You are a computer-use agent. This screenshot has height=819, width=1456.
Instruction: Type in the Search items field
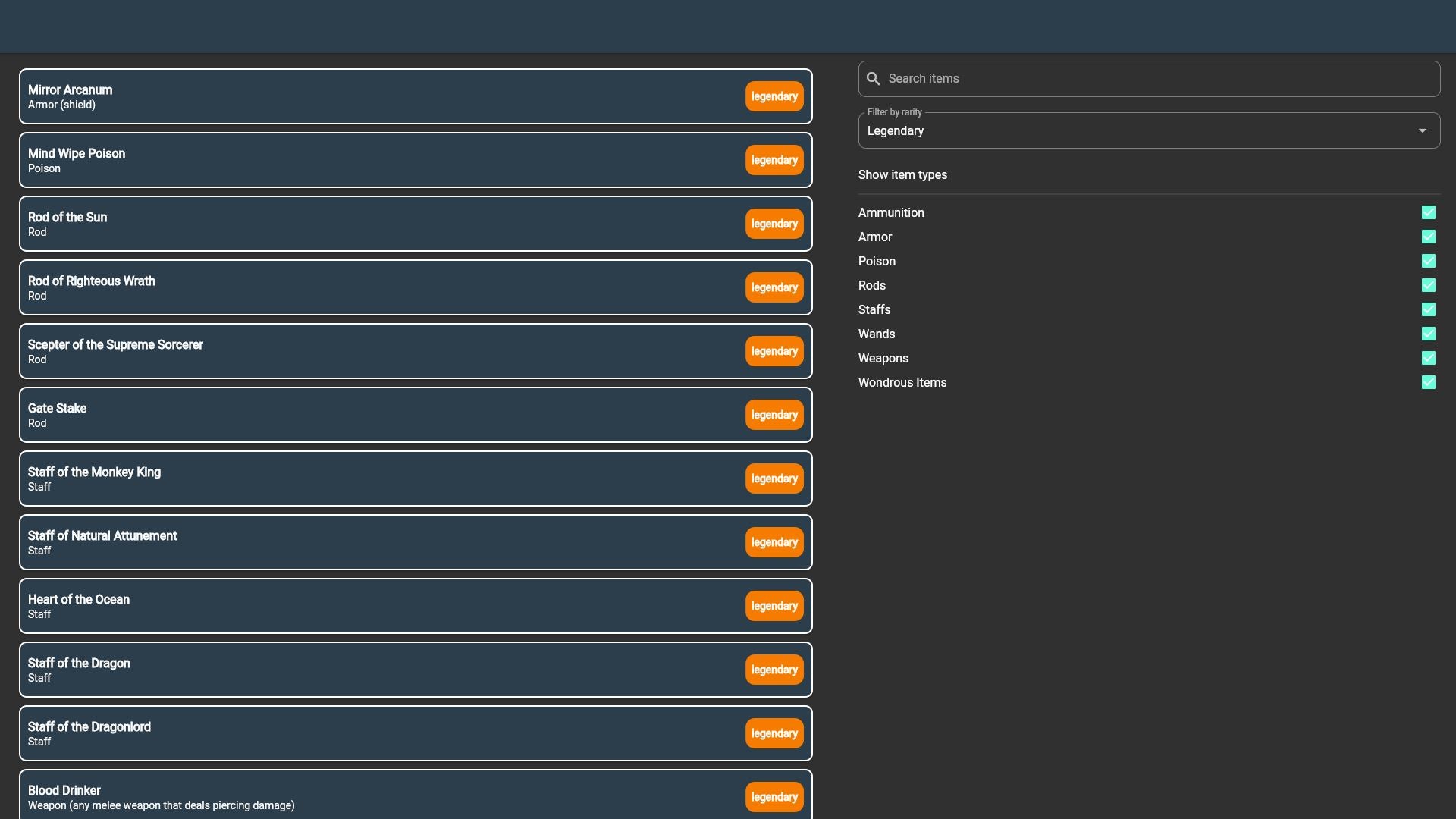1160,79
